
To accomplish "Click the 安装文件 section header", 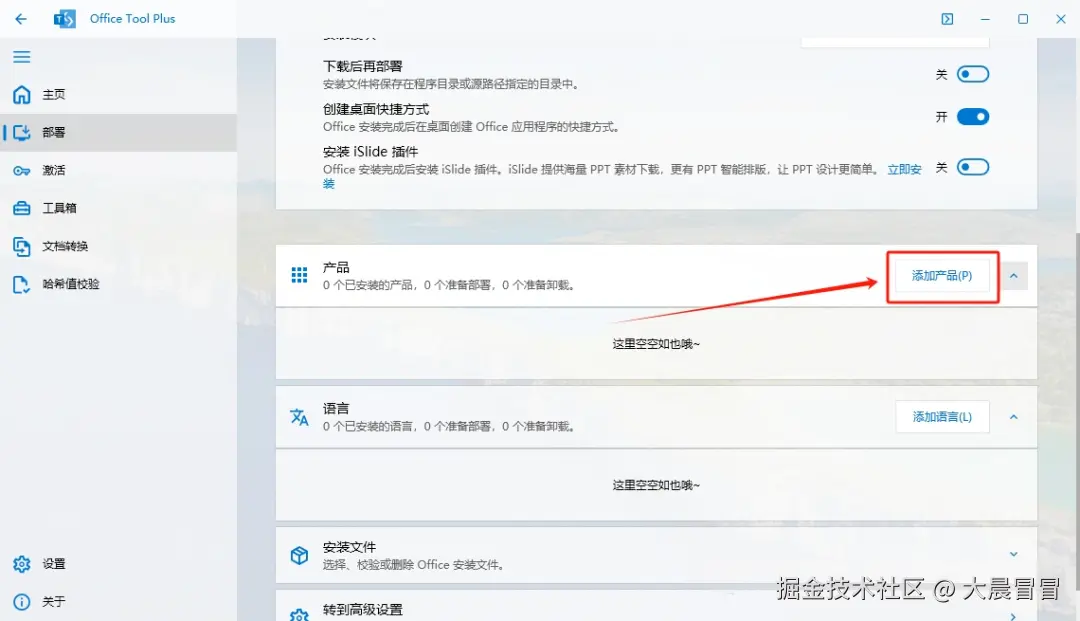I will tap(656, 556).
